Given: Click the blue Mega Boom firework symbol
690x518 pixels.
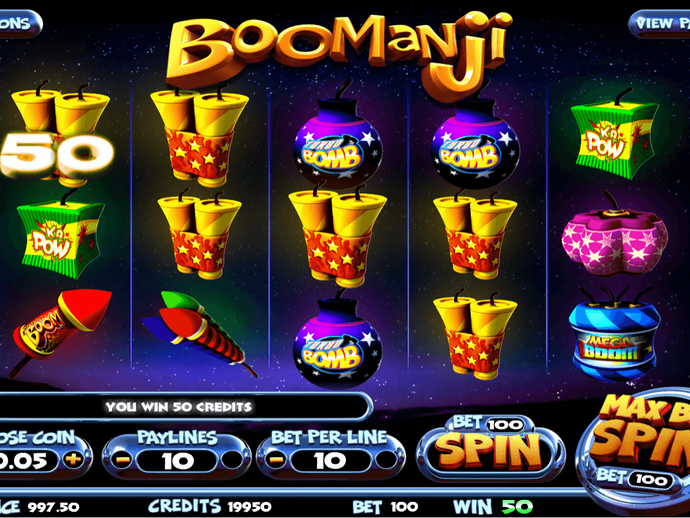Looking at the screenshot, I should 615,334.
